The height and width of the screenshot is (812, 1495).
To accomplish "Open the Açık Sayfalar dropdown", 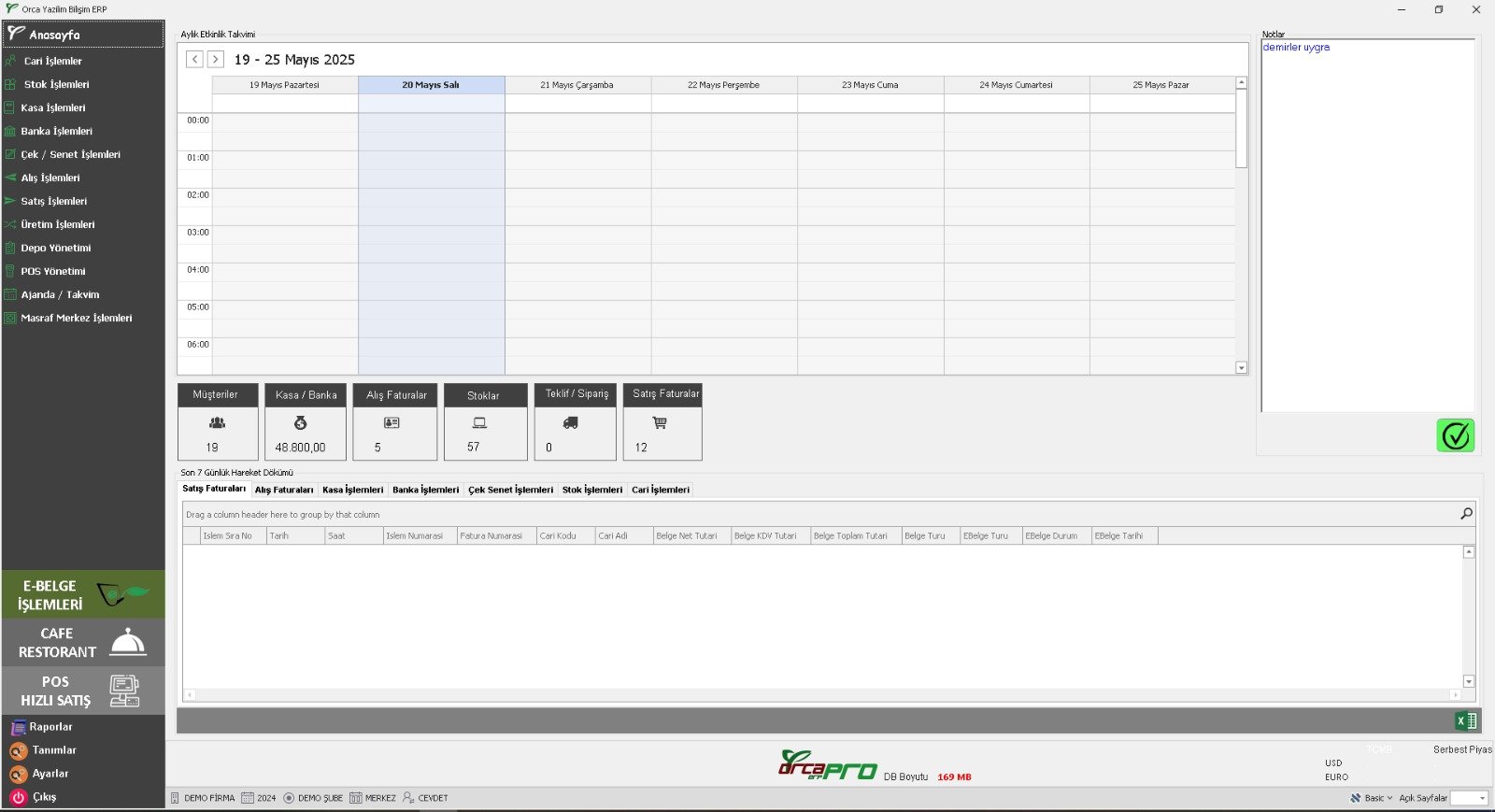I will tap(1469, 798).
